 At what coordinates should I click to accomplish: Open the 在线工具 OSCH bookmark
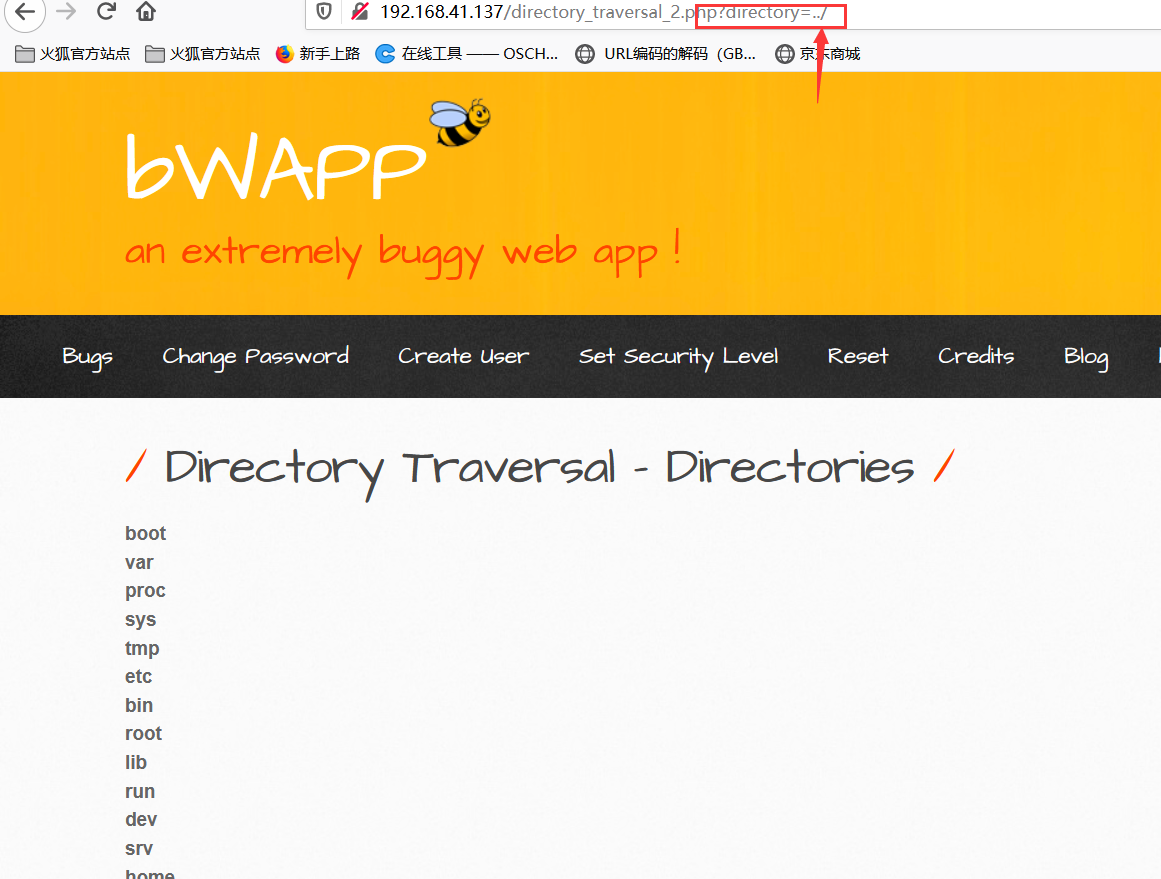tap(466, 54)
